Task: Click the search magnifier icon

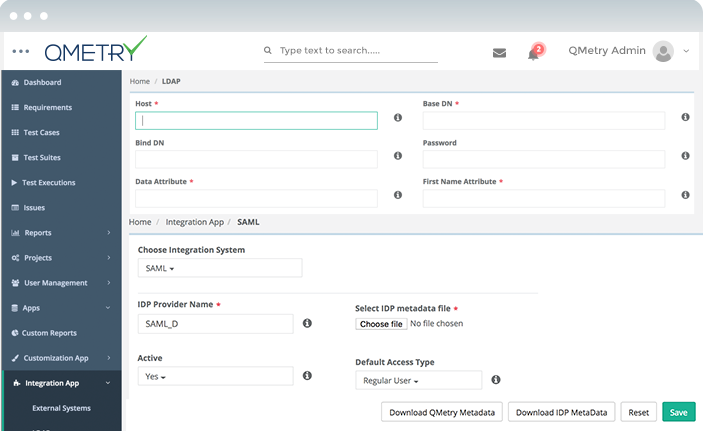Action: [x=268, y=50]
